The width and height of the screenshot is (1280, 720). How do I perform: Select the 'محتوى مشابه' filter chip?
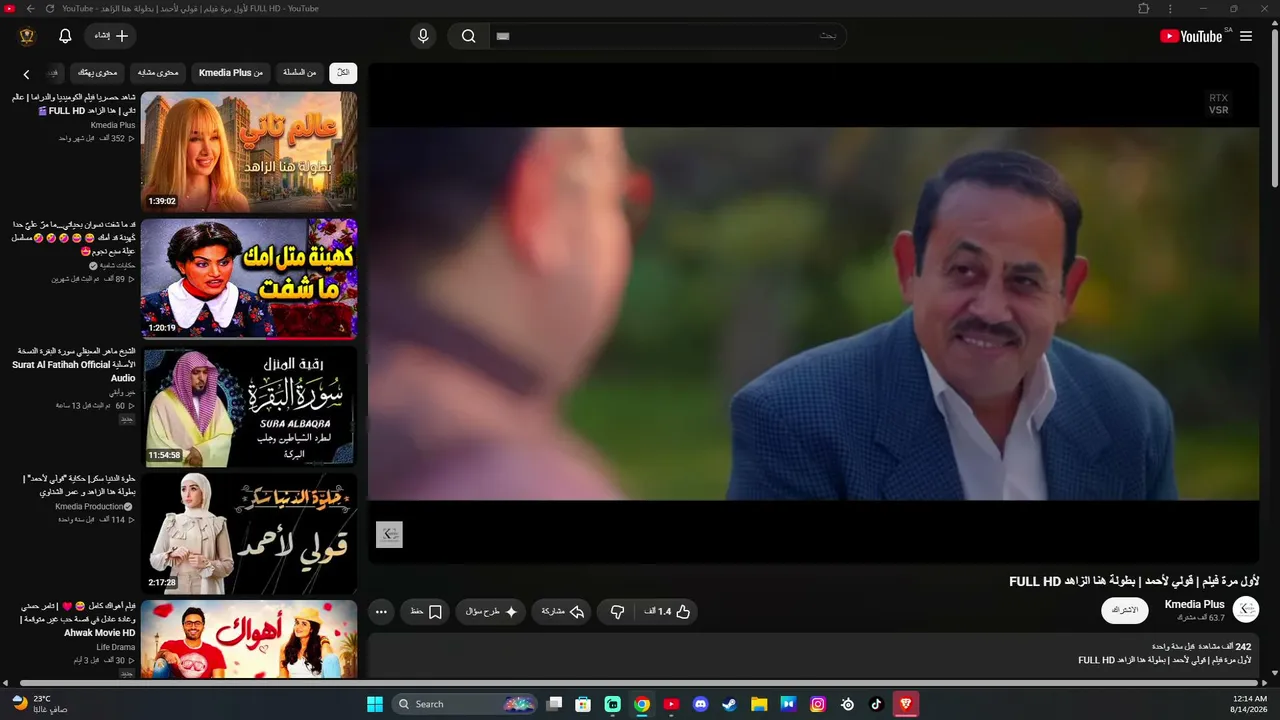(x=158, y=72)
